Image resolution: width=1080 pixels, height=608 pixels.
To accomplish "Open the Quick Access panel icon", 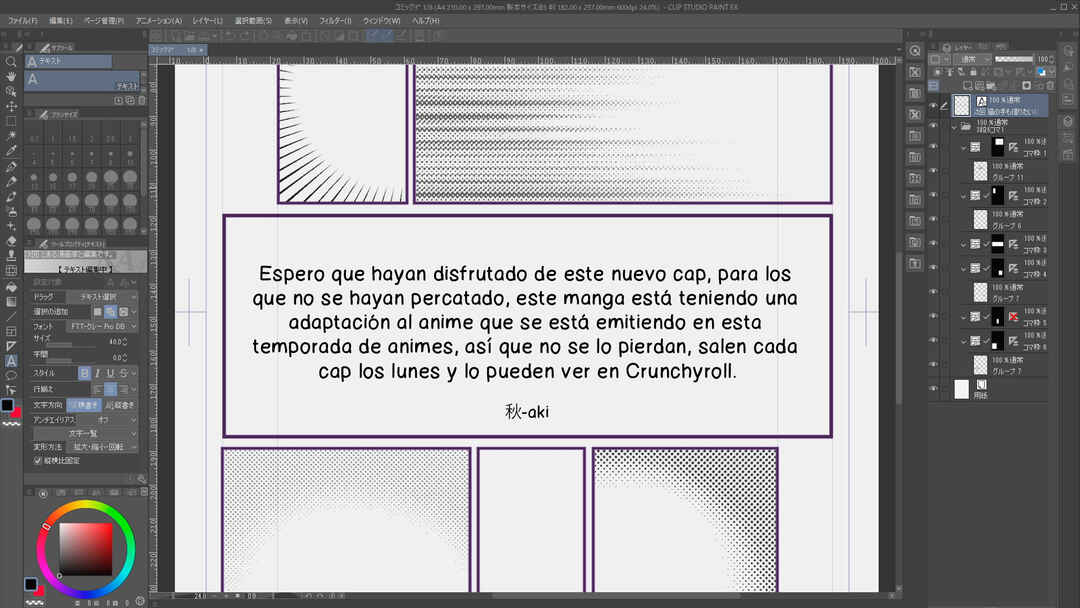I will [915, 51].
